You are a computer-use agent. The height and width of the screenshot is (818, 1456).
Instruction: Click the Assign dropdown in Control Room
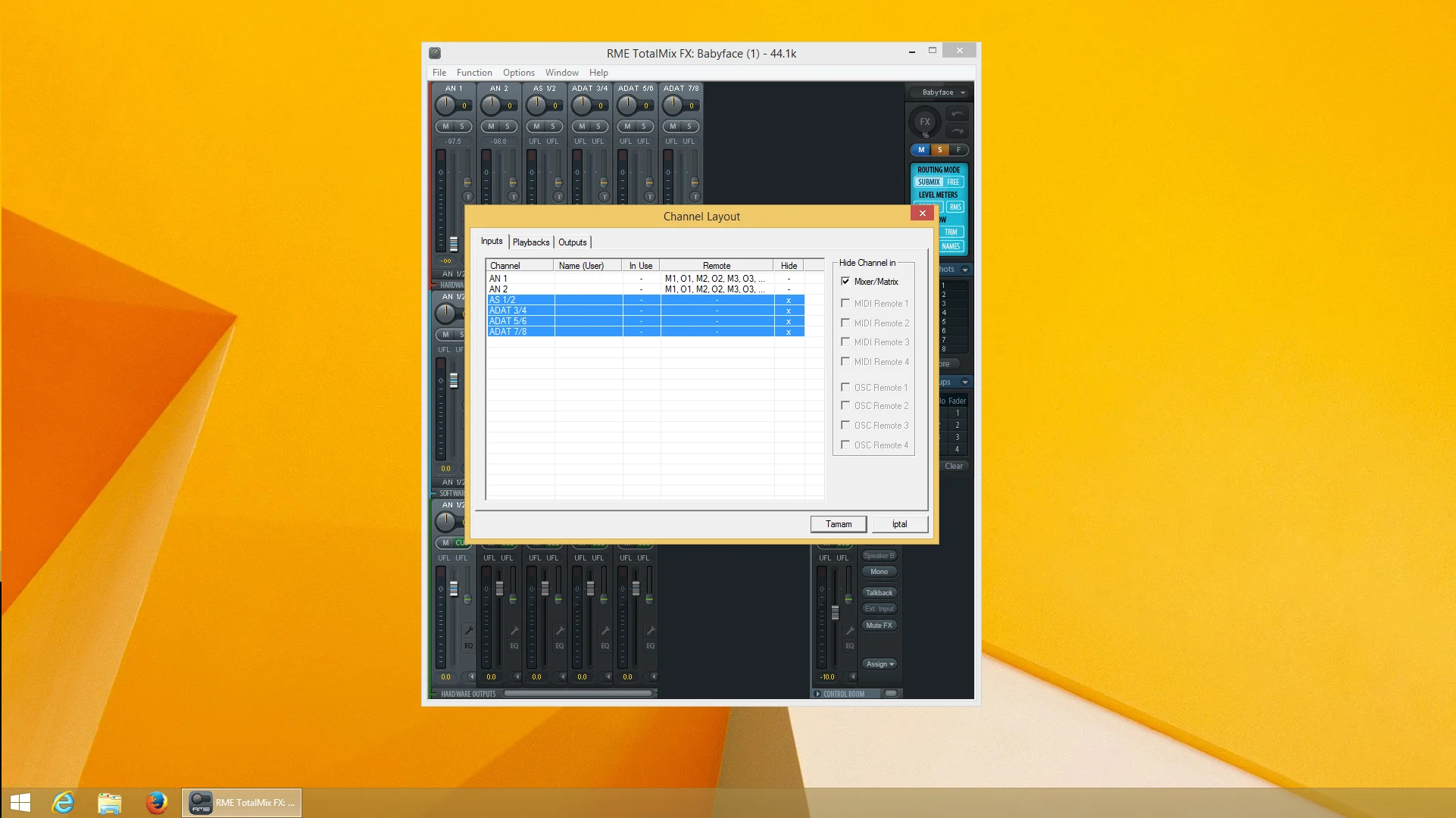pyautogui.click(x=878, y=663)
